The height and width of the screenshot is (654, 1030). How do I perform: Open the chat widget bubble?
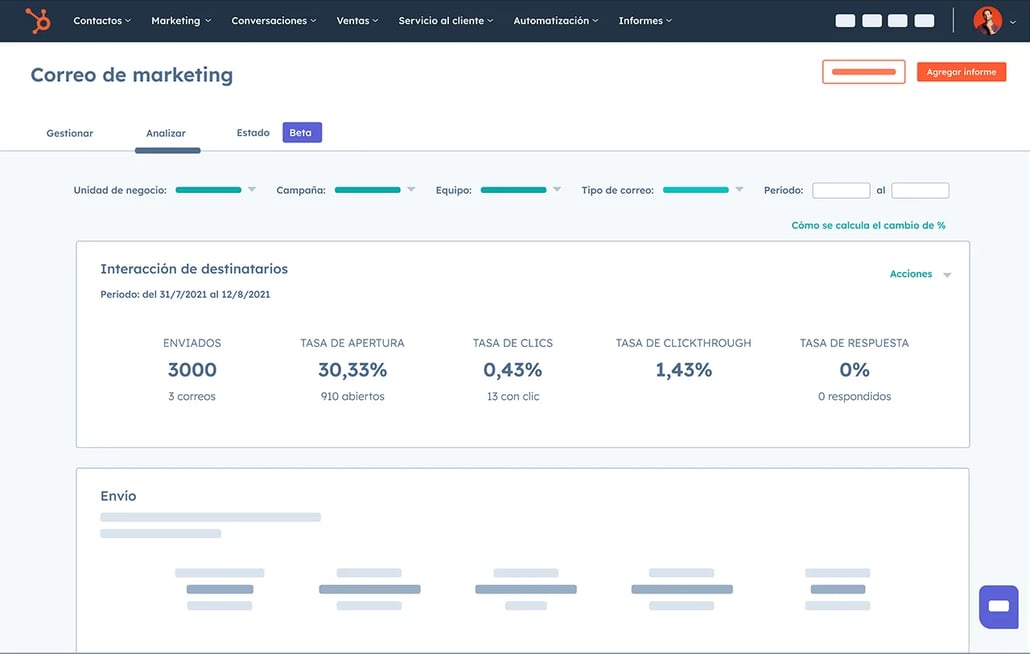click(998, 607)
